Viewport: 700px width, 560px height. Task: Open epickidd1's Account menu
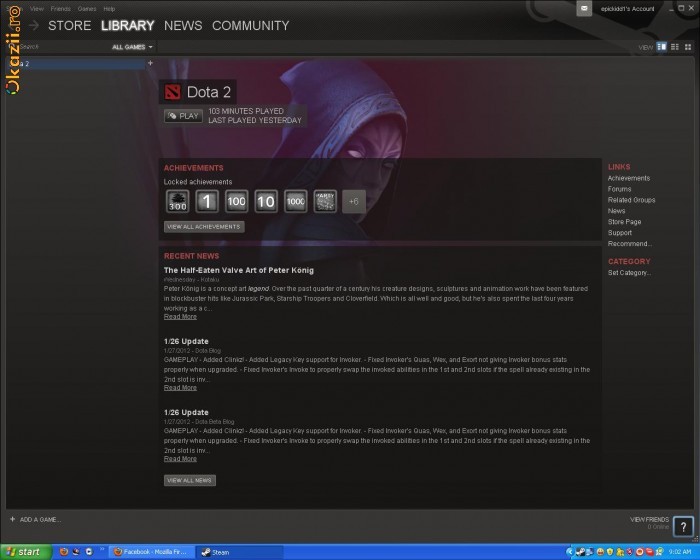point(627,8)
